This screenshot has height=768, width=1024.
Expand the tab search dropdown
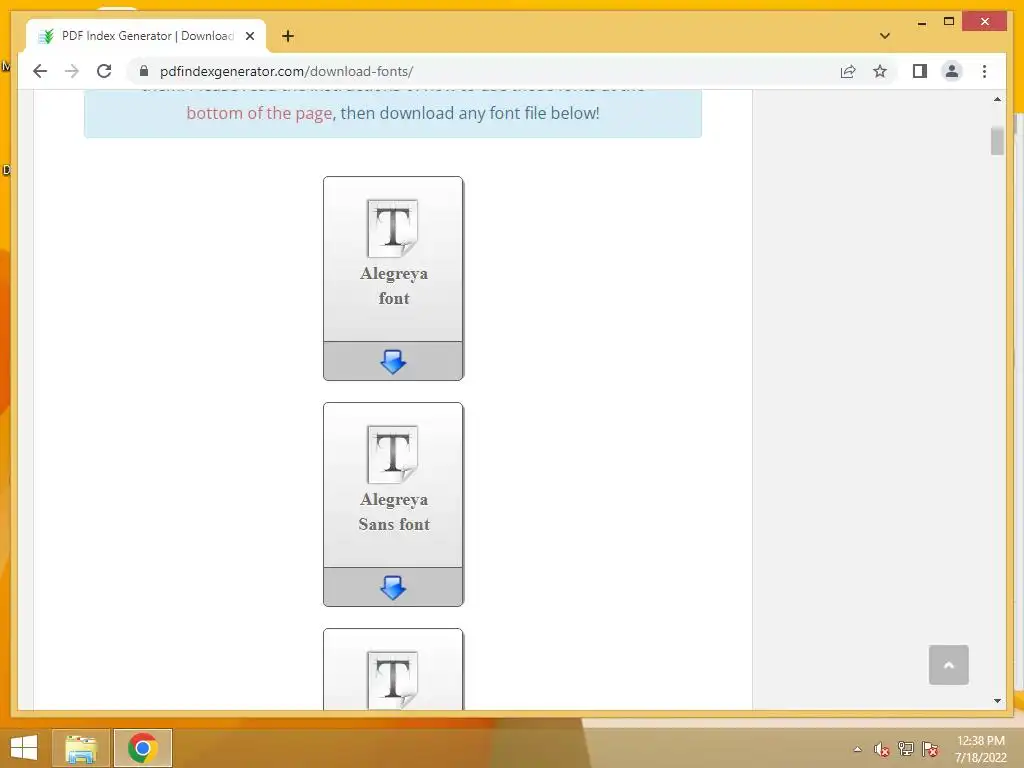(x=885, y=36)
